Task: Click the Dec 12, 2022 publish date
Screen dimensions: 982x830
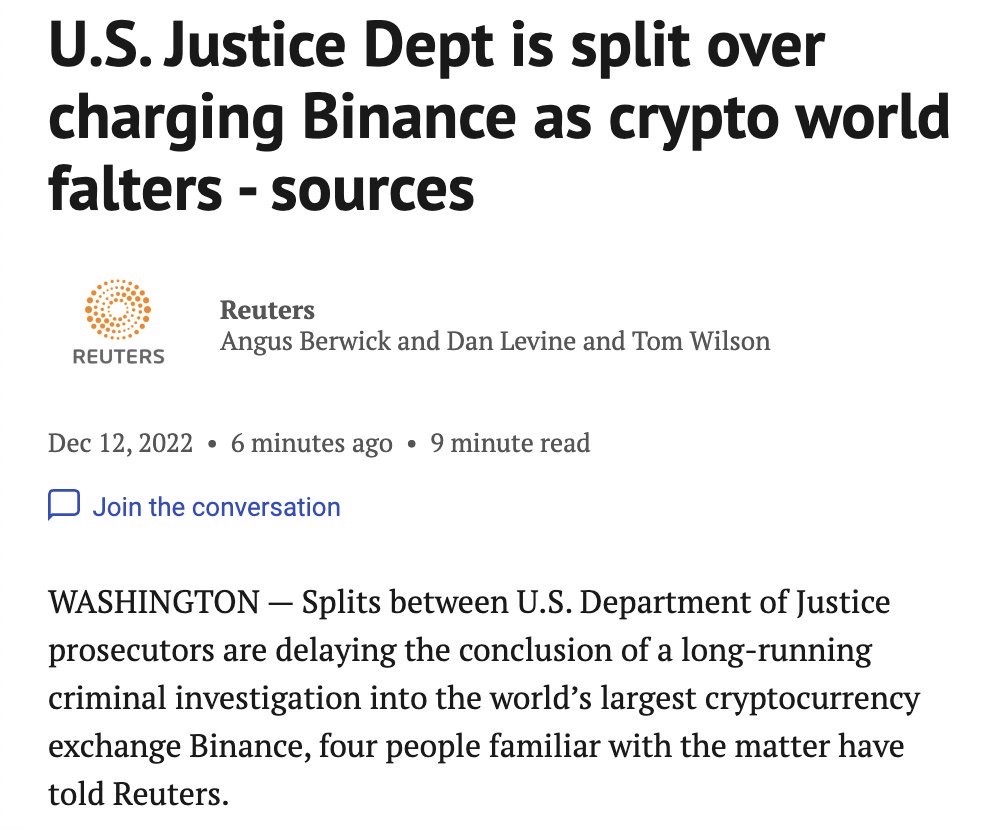Action: tap(120, 442)
